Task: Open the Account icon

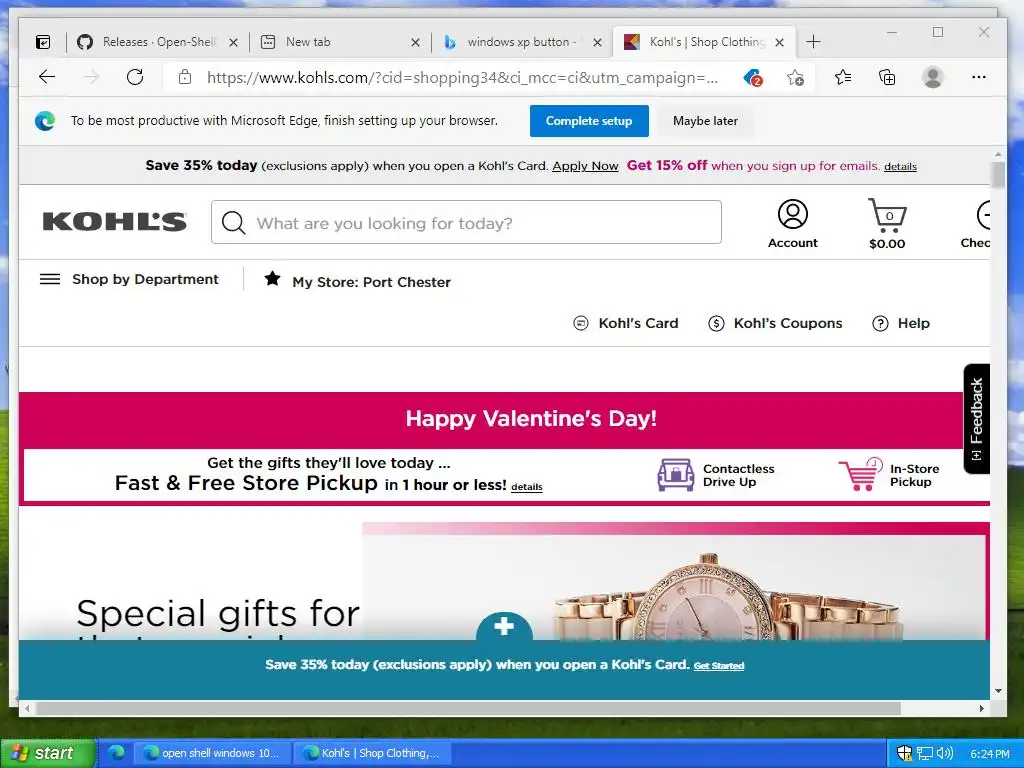Action: (792, 224)
